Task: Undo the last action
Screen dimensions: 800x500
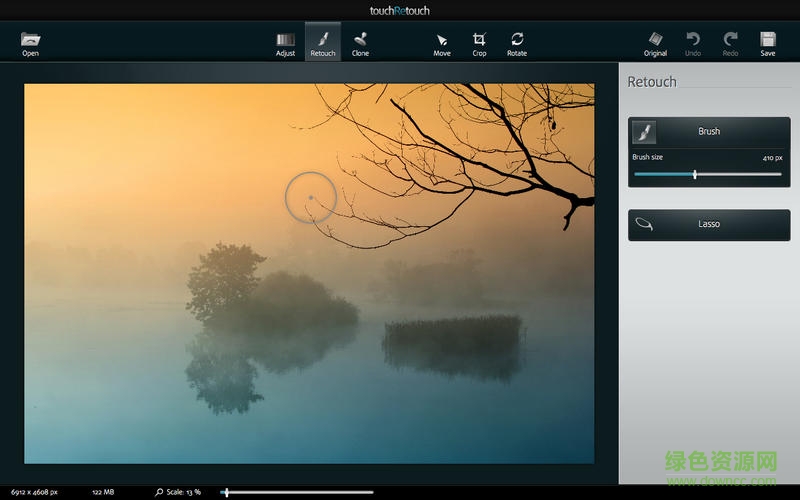Action: tap(693, 43)
